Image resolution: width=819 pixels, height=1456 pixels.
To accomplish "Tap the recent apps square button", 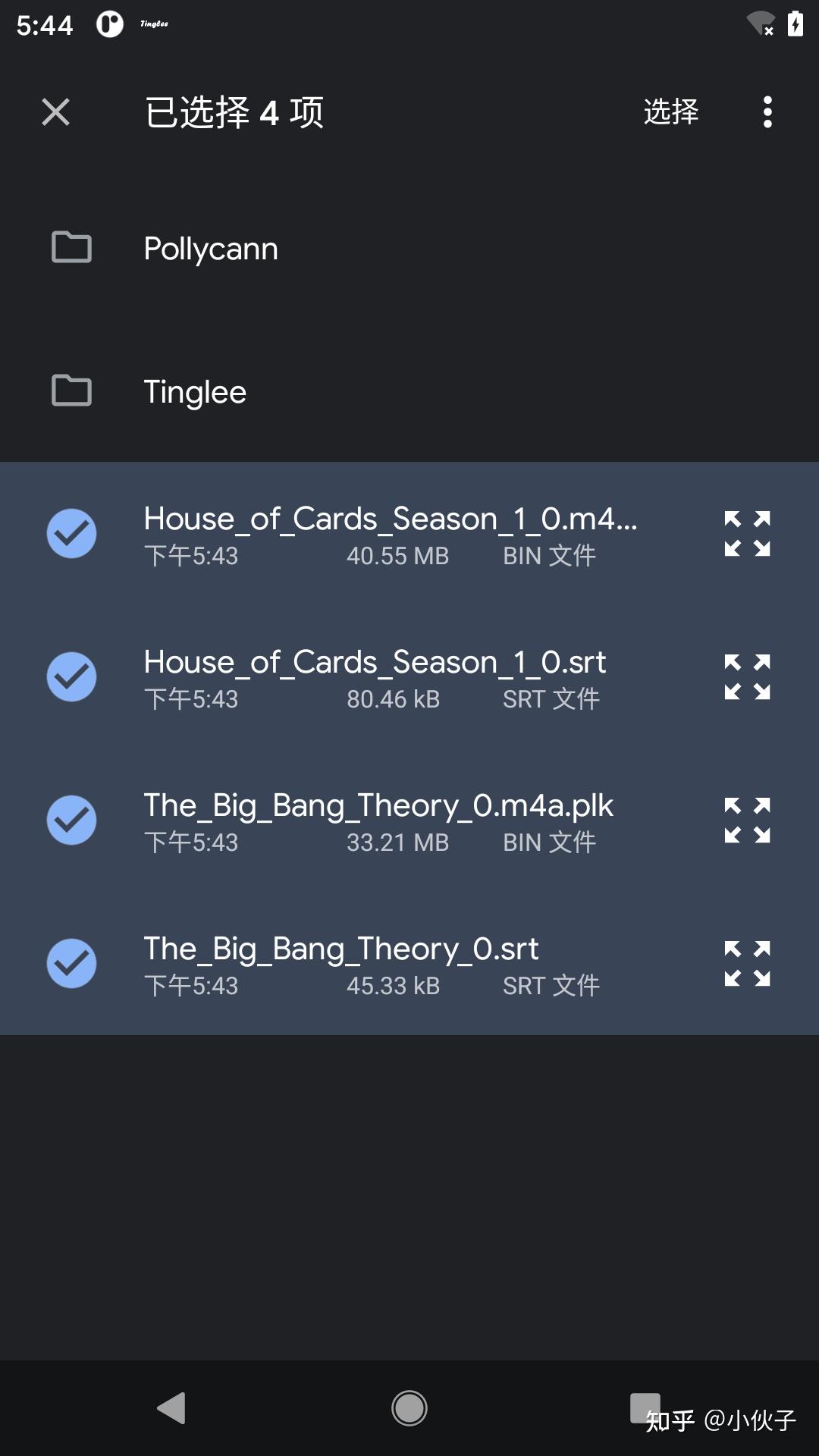I will tap(645, 1407).
